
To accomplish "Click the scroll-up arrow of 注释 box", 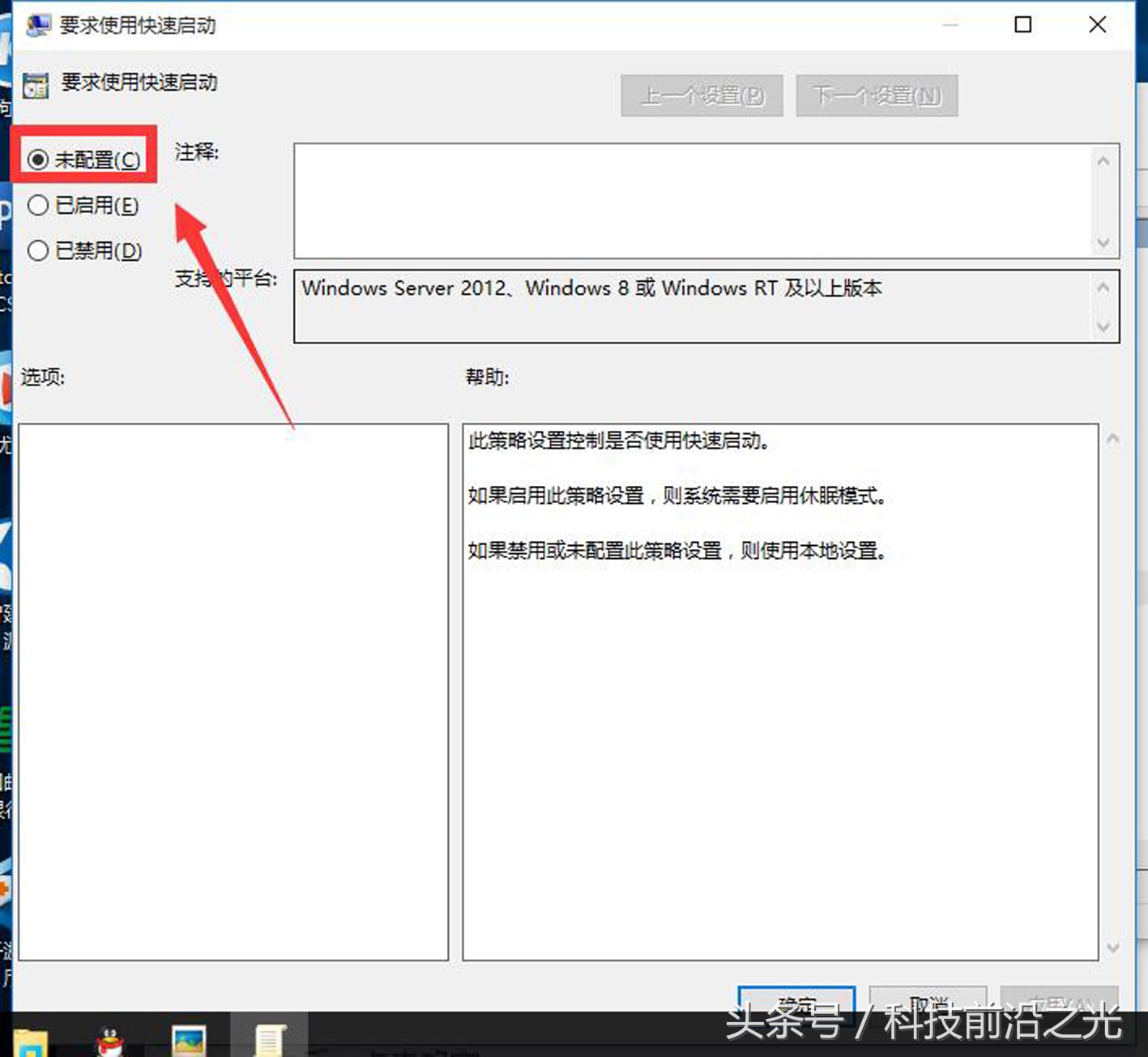I will (x=1103, y=160).
